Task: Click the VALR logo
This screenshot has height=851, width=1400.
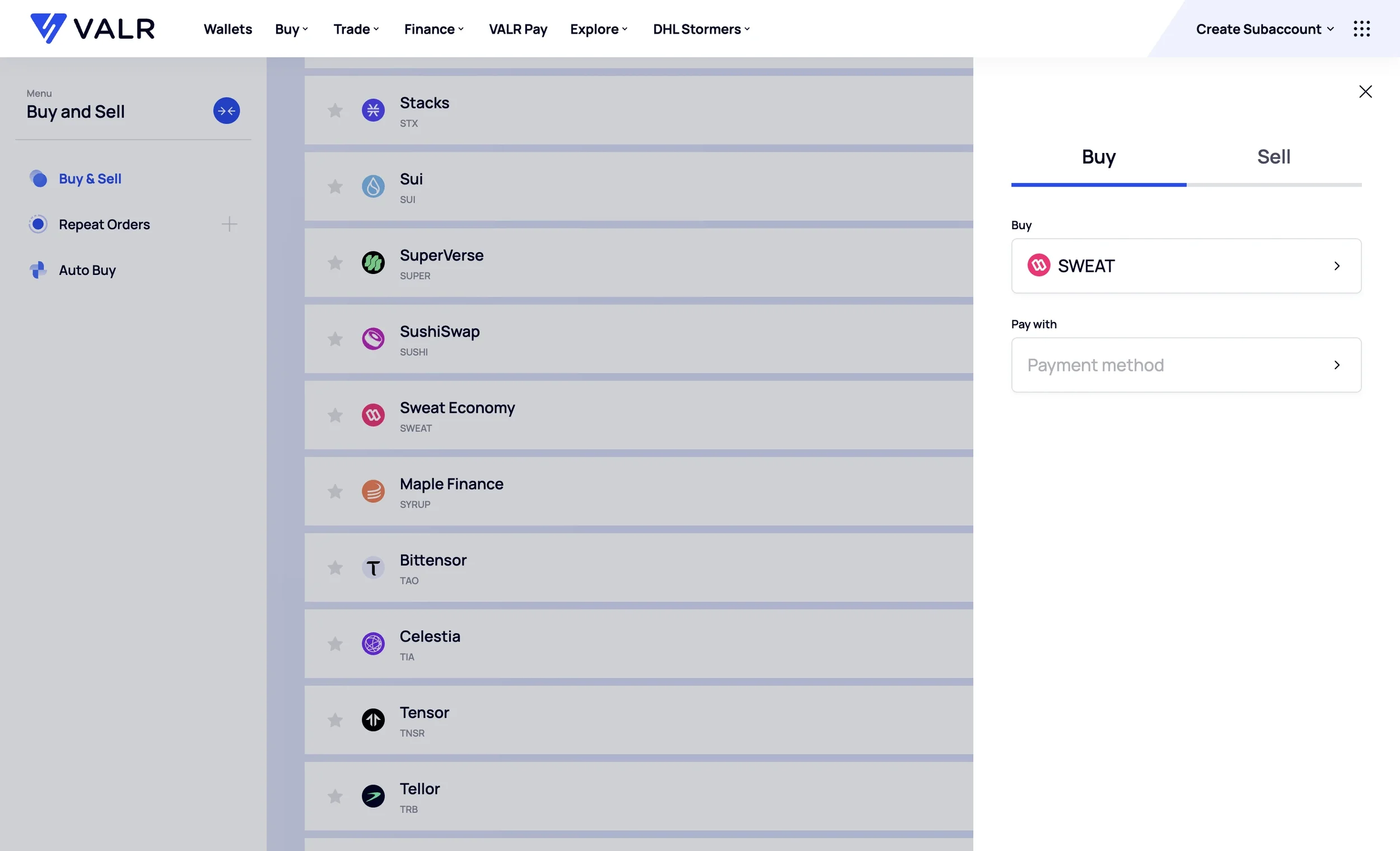Action: tap(92, 29)
